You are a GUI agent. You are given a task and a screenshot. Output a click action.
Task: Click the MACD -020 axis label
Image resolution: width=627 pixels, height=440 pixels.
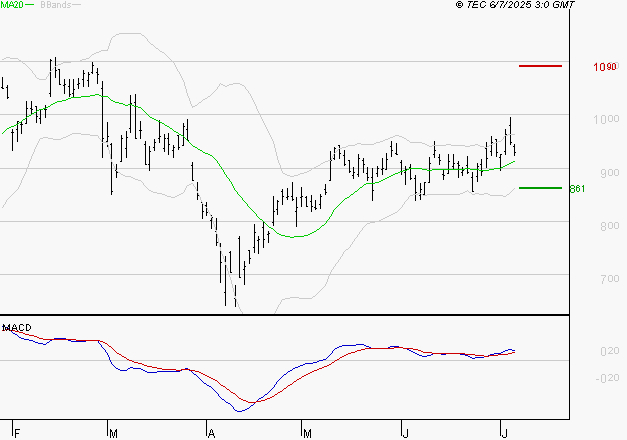(x=607, y=378)
